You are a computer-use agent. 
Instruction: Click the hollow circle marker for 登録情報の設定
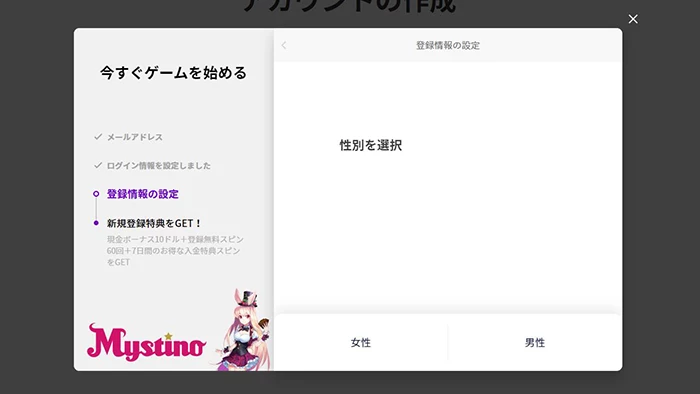click(96, 194)
